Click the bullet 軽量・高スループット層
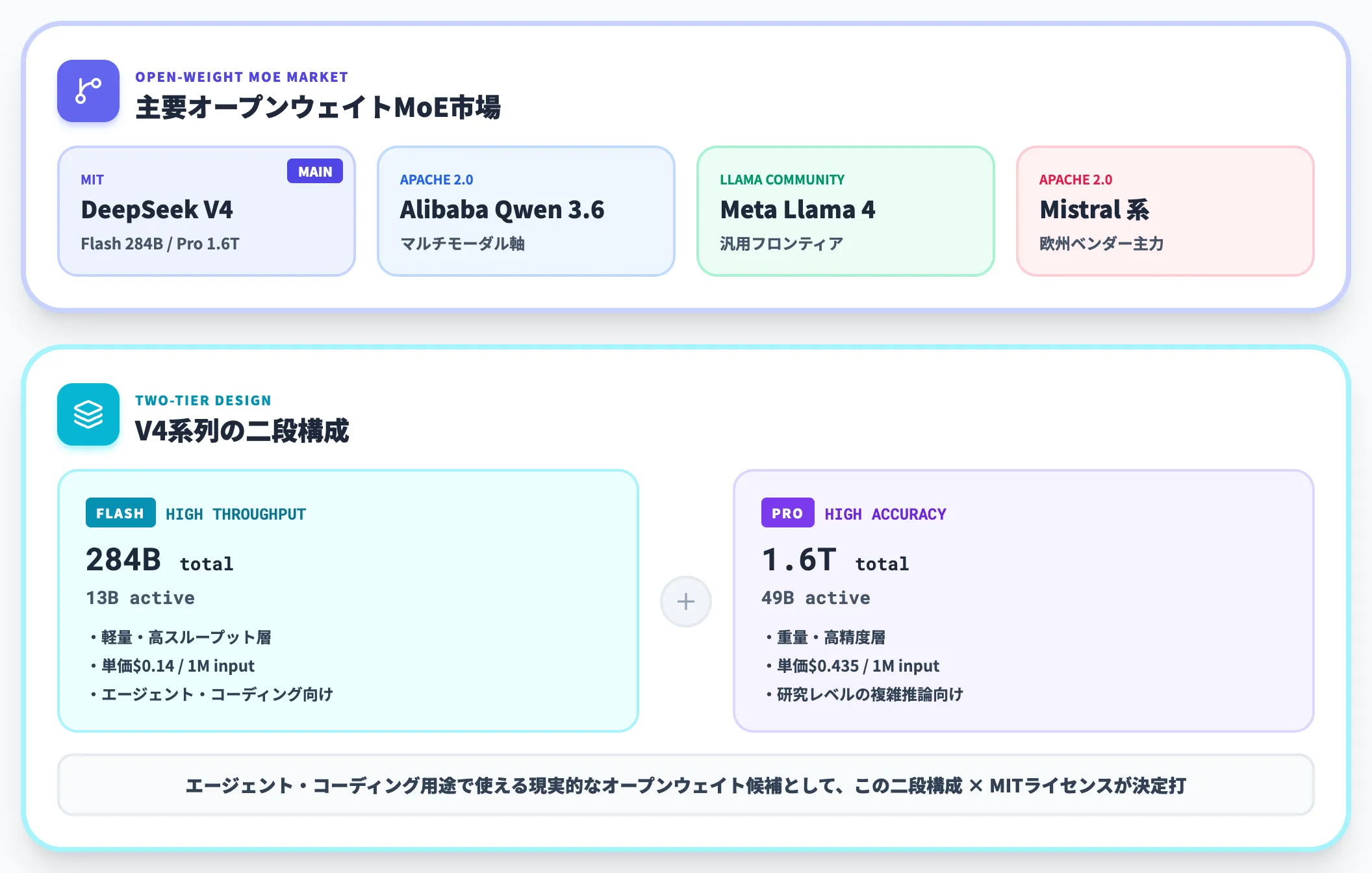Screen dimensions: 1372x873 point(179,637)
